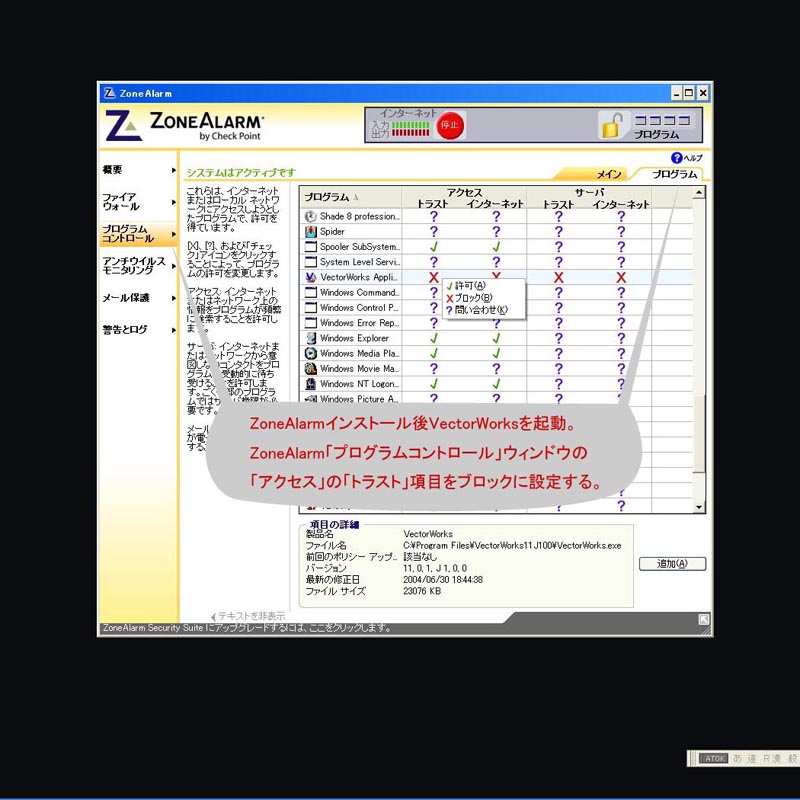Click the Spider program icon
Viewport: 800px width, 800px height.
(x=310, y=232)
